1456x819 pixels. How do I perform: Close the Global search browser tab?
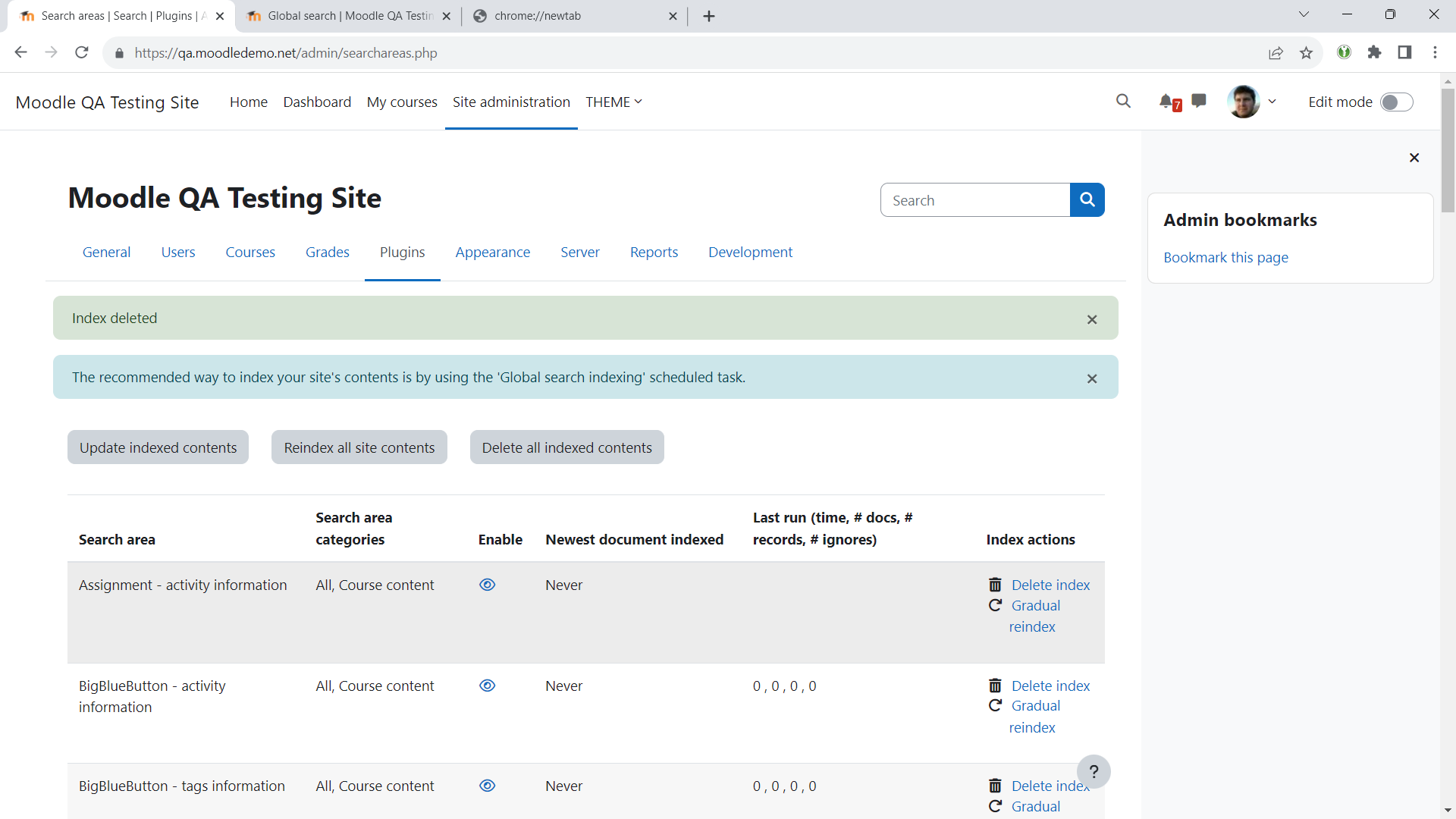(x=447, y=16)
